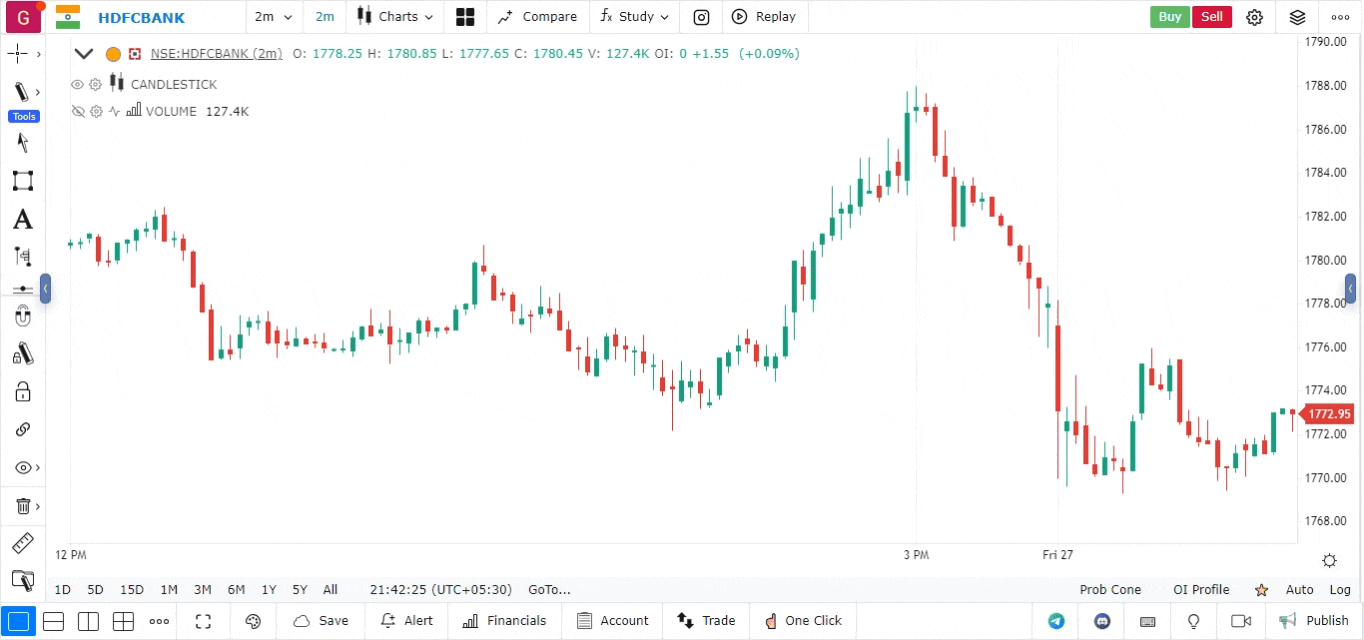The width and height of the screenshot is (1364, 640).
Task: Click the green Buy button
Action: (x=1169, y=17)
